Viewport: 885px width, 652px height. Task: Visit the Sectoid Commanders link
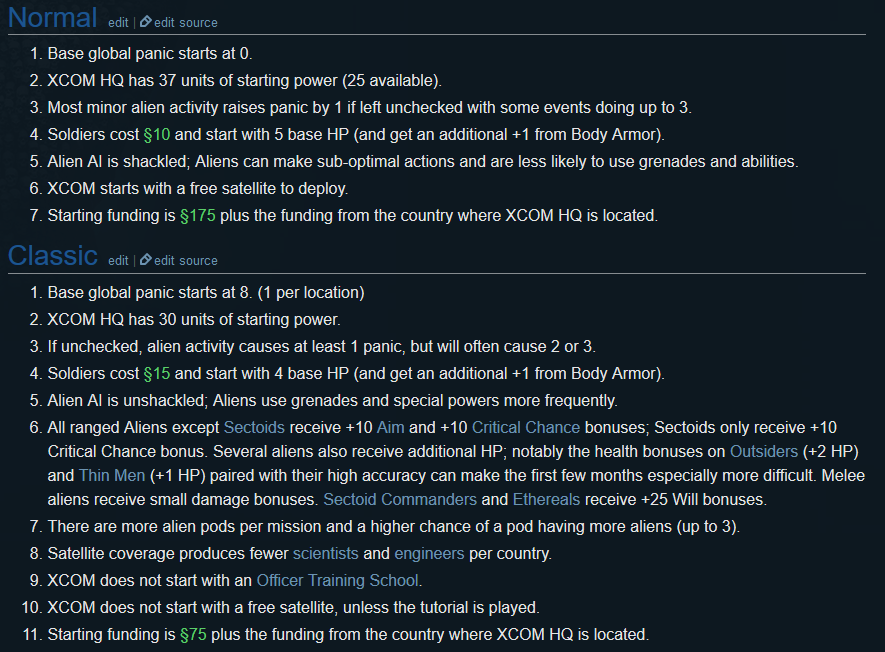coord(414,498)
